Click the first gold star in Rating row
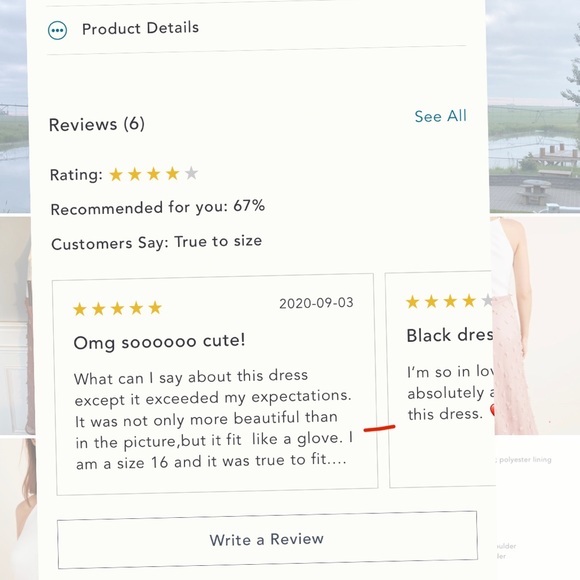This screenshot has height=580, width=580. pos(116,175)
